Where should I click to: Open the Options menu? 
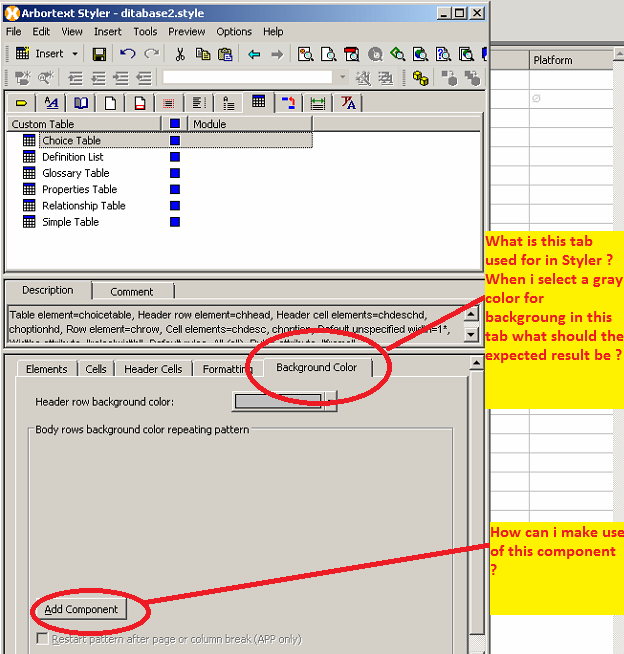[x=234, y=32]
